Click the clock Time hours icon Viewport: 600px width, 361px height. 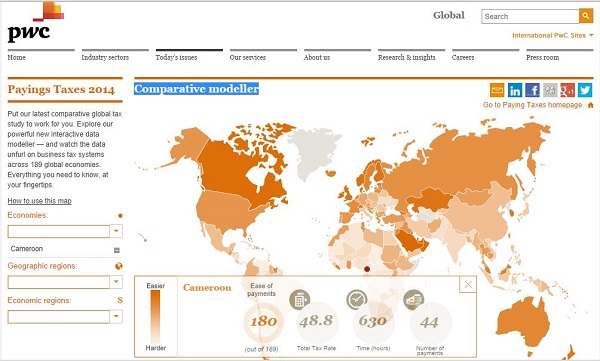[357, 299]
